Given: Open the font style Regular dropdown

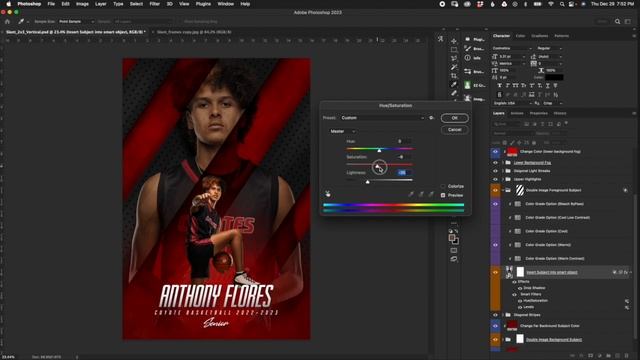Looking at the screenshot, I should point(549,48).
